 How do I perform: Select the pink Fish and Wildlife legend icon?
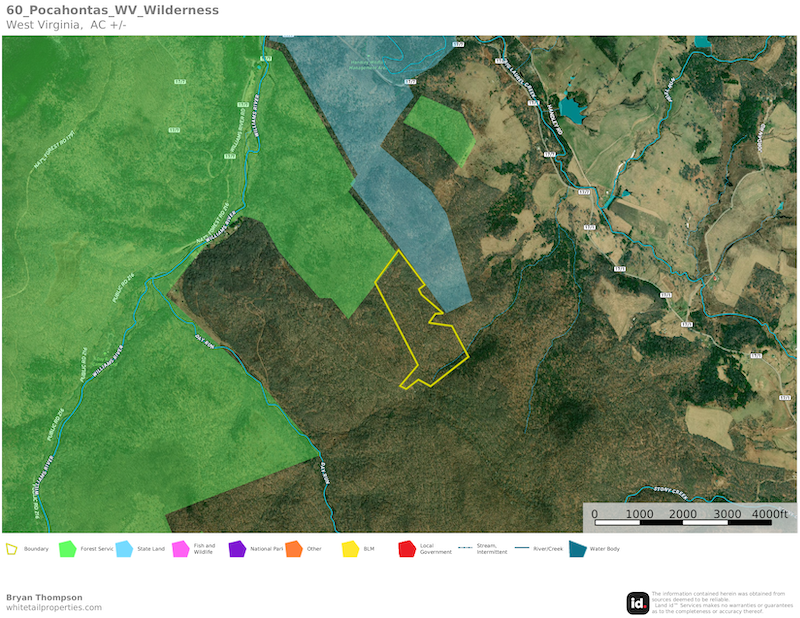[x=181, y=549]
